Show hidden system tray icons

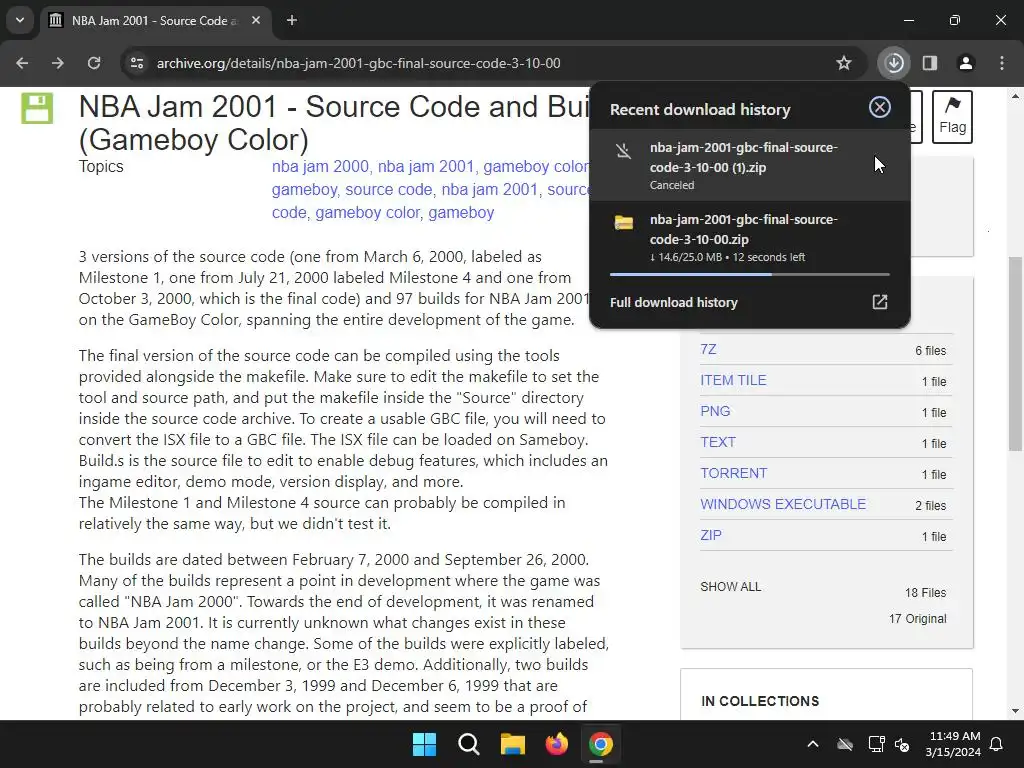point(813,744)
